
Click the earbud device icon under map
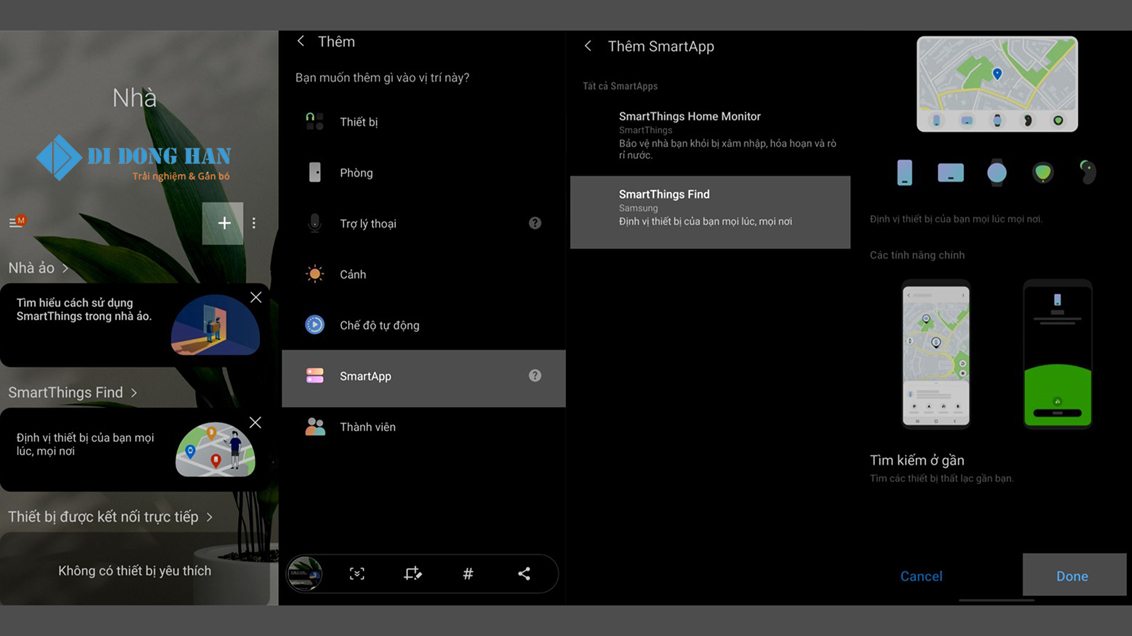click(1088, 172)
